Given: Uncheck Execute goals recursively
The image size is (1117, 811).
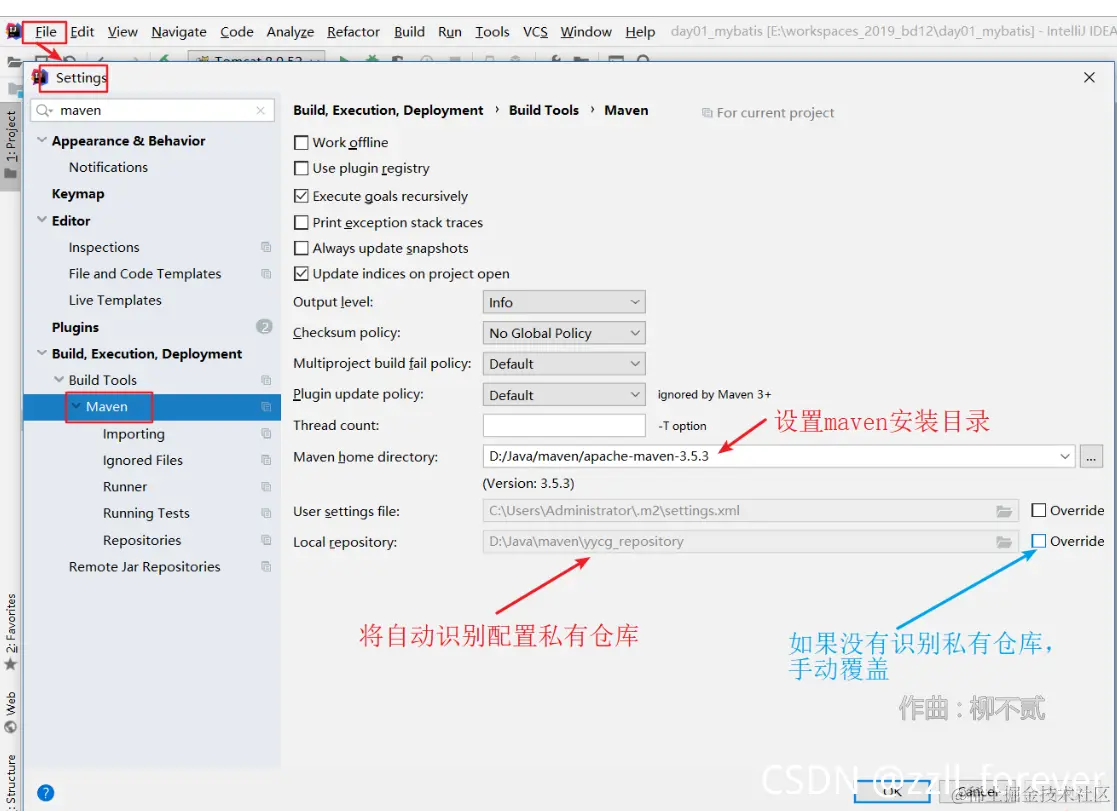Looking at the screenshot, I should 301,196.
